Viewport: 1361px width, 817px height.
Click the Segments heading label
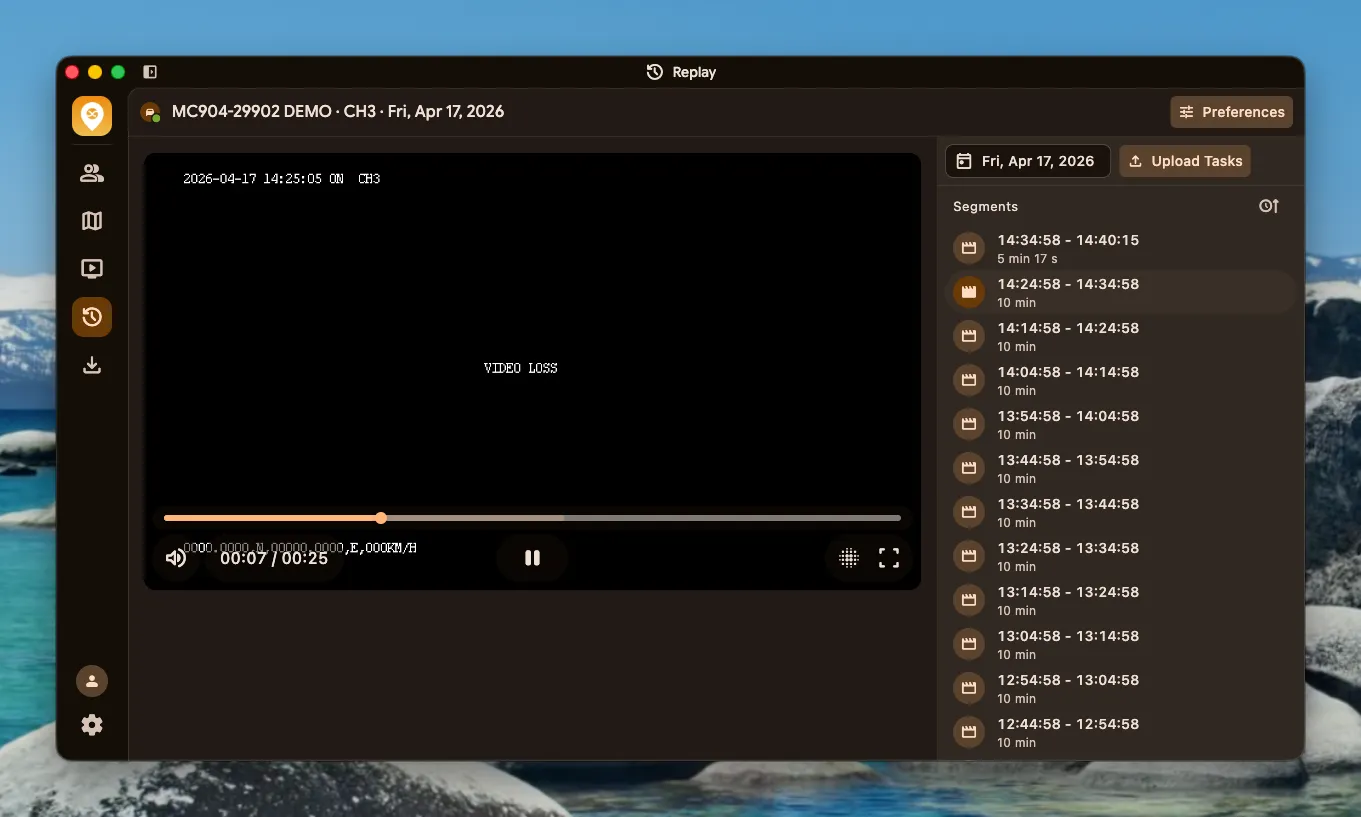pos(985,206)
